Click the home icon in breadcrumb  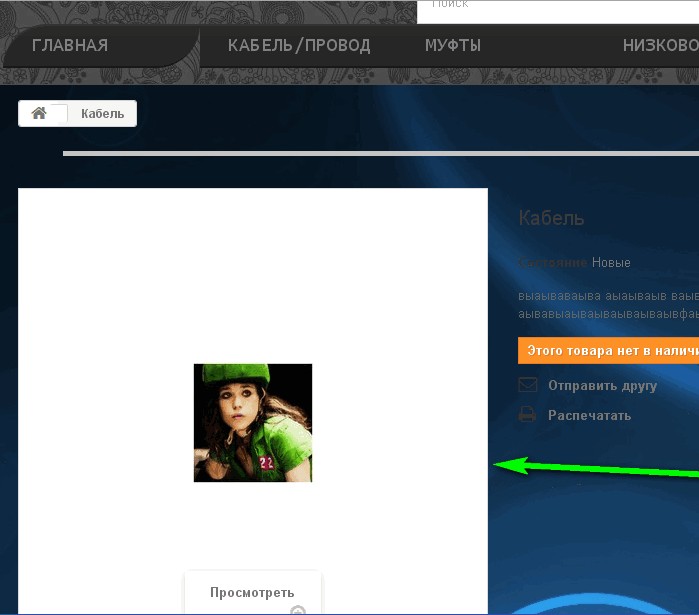pos(39,113)
